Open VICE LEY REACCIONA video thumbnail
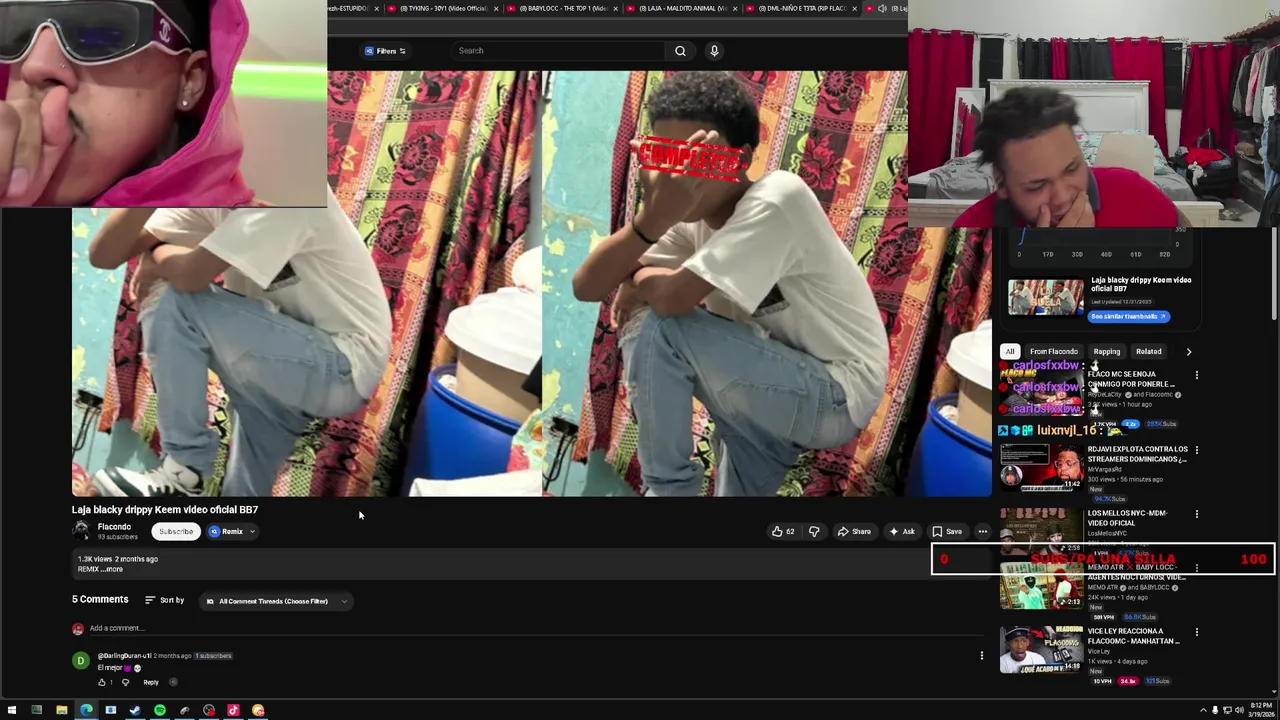 1042,650
